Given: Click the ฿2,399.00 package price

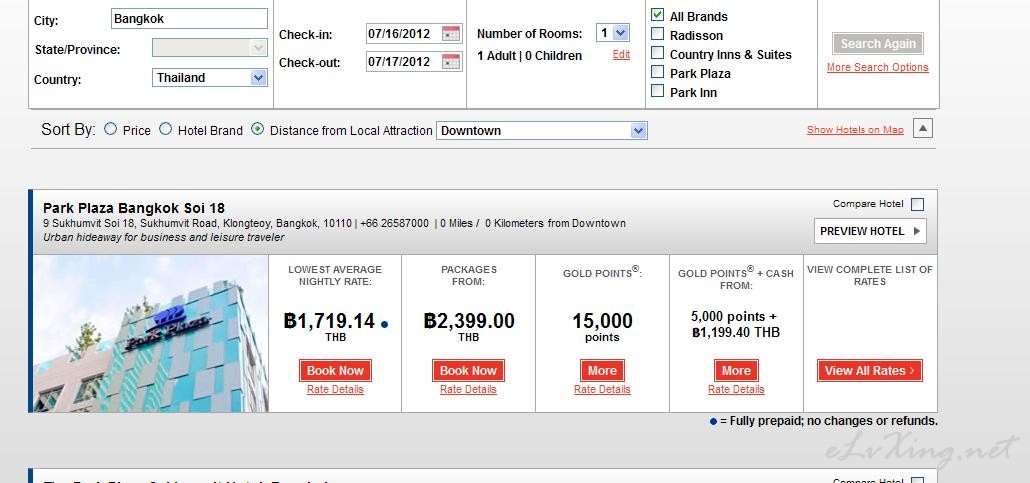Looking at the screenshot, I should tap(469, 321).
